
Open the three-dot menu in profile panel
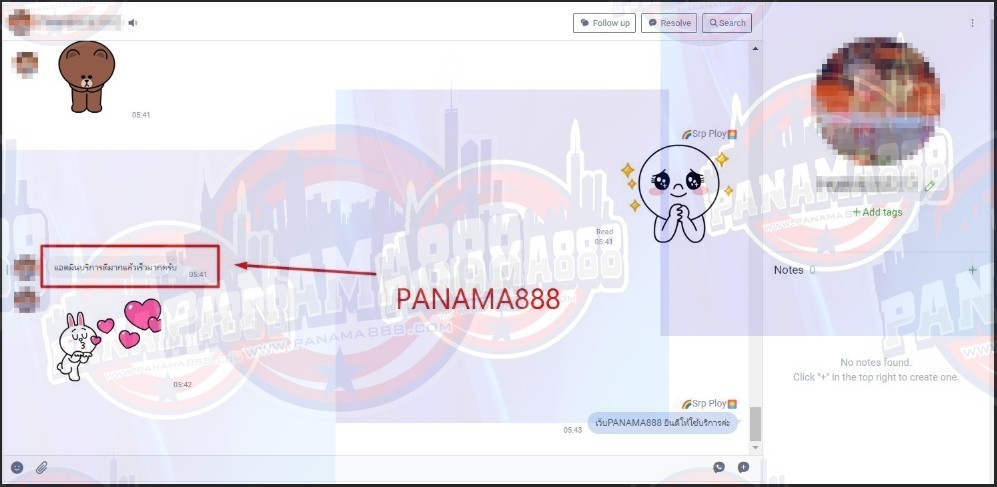click(972, 23)
